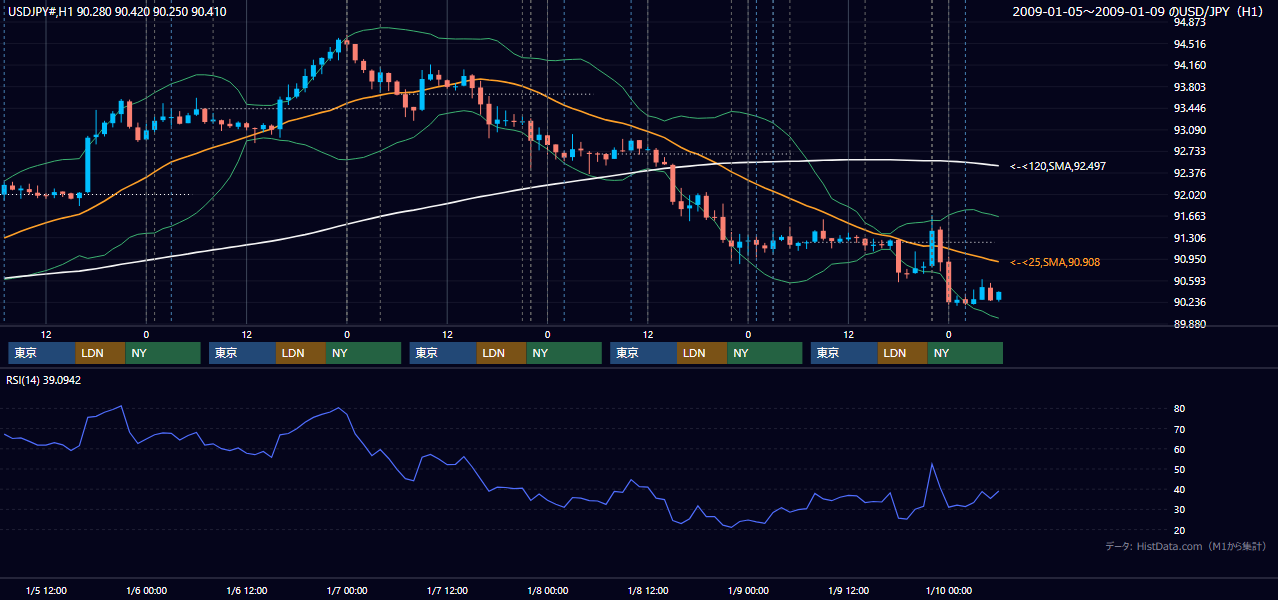Click the 1/10 00:00 time axis label

click(948, 590)
